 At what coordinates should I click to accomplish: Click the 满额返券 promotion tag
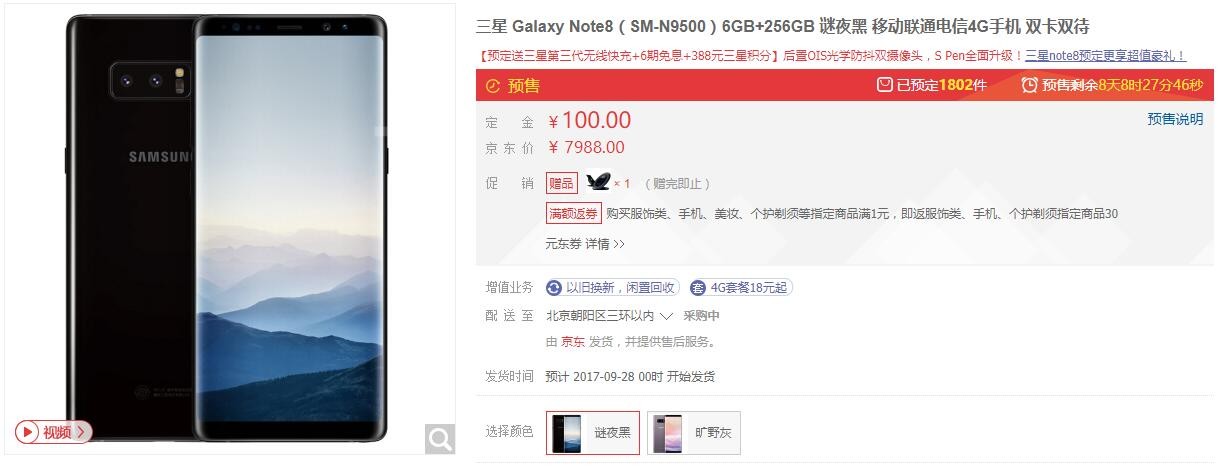pos(573,213)
